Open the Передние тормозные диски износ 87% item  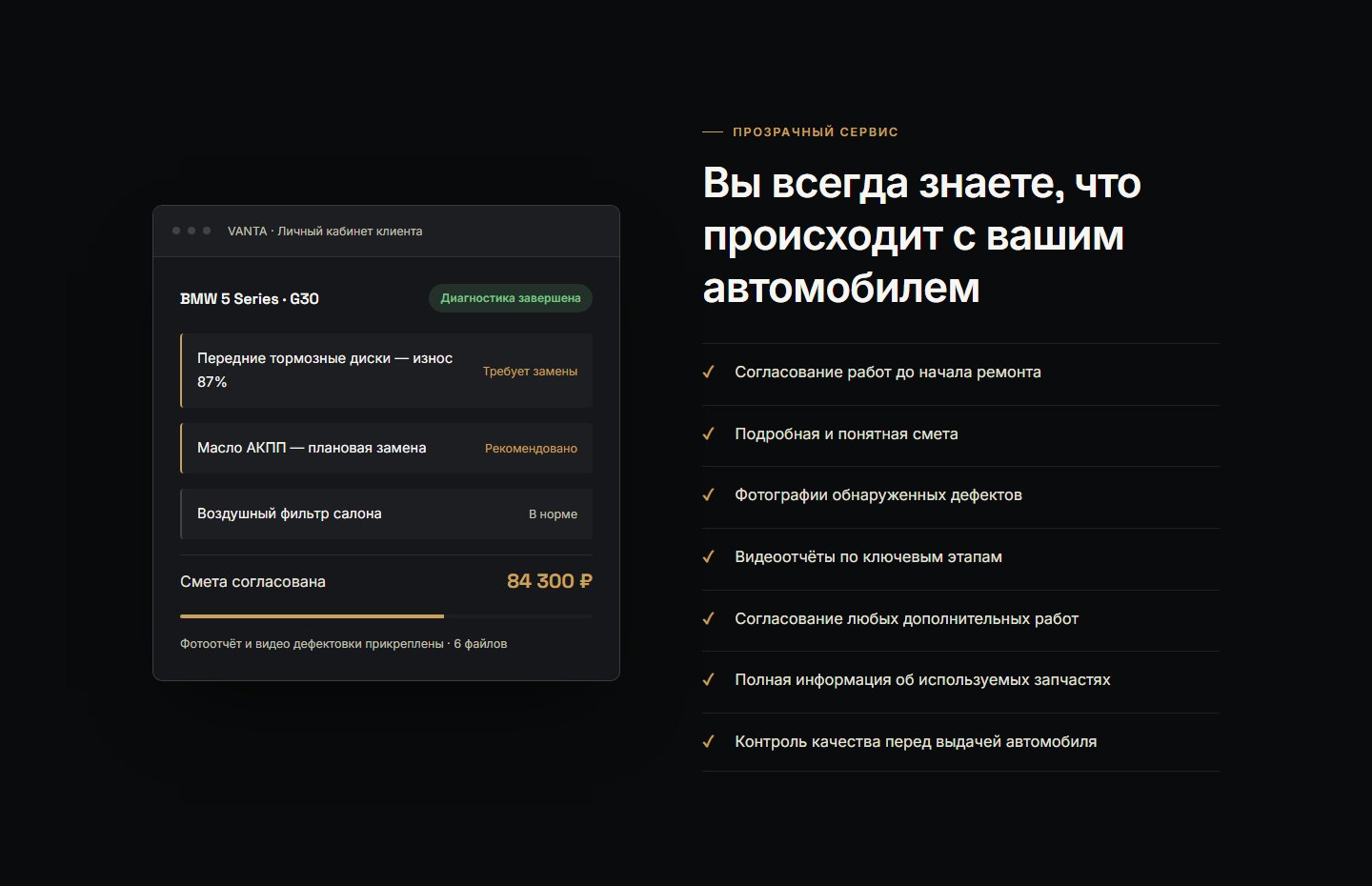coord(386,371)
